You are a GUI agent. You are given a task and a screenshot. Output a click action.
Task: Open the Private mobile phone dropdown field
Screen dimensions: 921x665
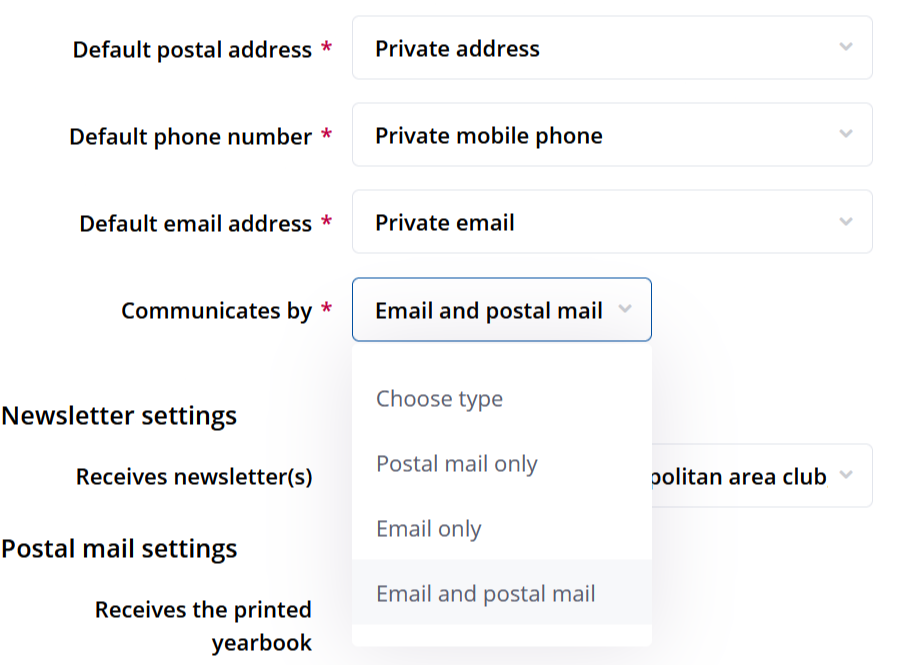(x=600, y=135)
